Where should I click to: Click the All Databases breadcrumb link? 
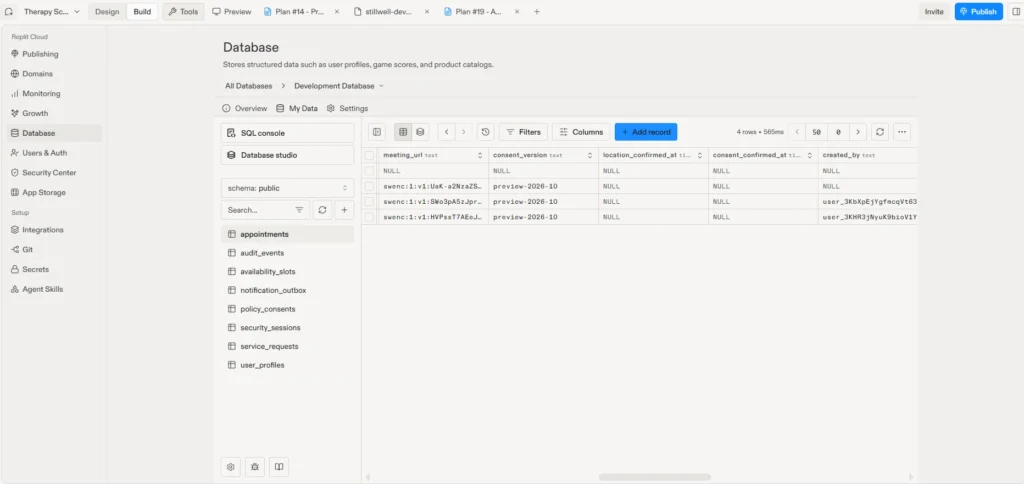pos(249,86)
